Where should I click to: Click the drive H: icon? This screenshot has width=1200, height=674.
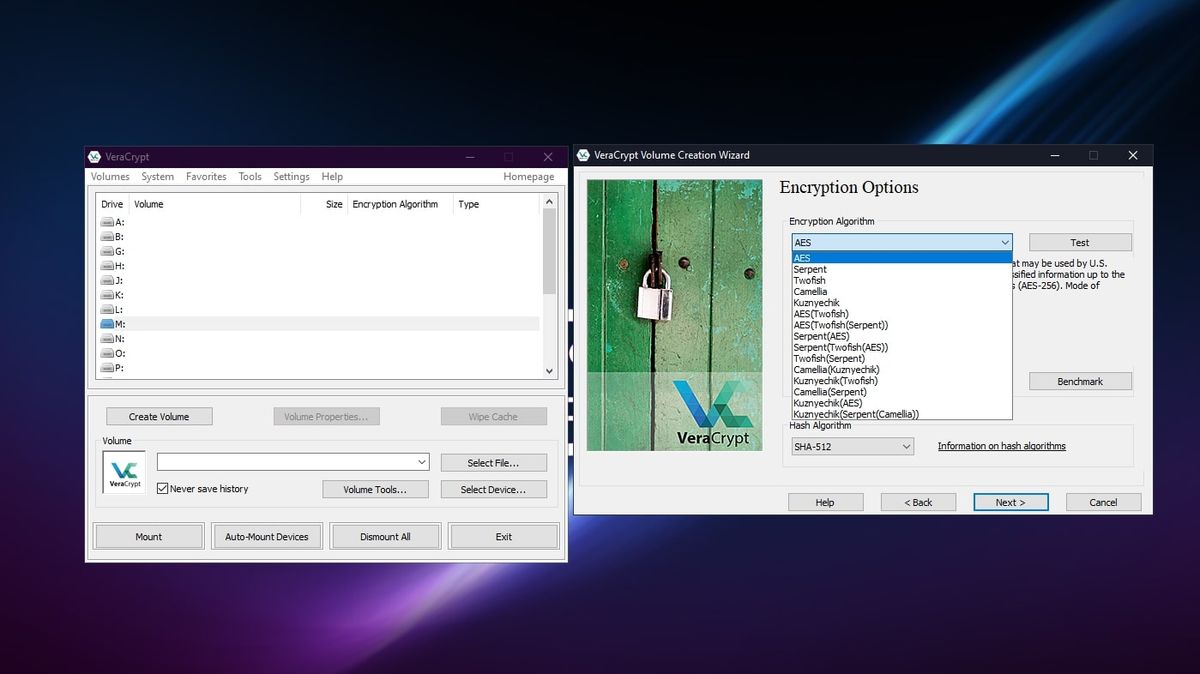coord(108,265)
